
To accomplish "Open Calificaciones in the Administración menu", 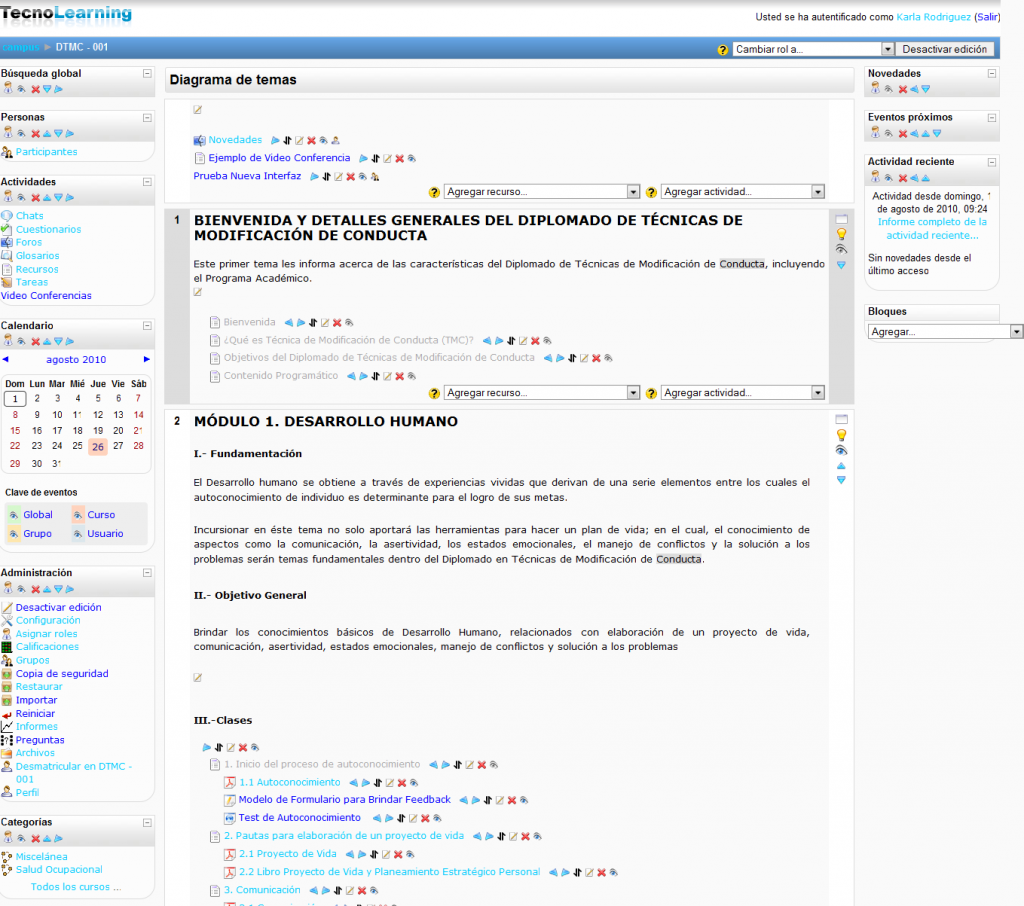I will point(47,647).
